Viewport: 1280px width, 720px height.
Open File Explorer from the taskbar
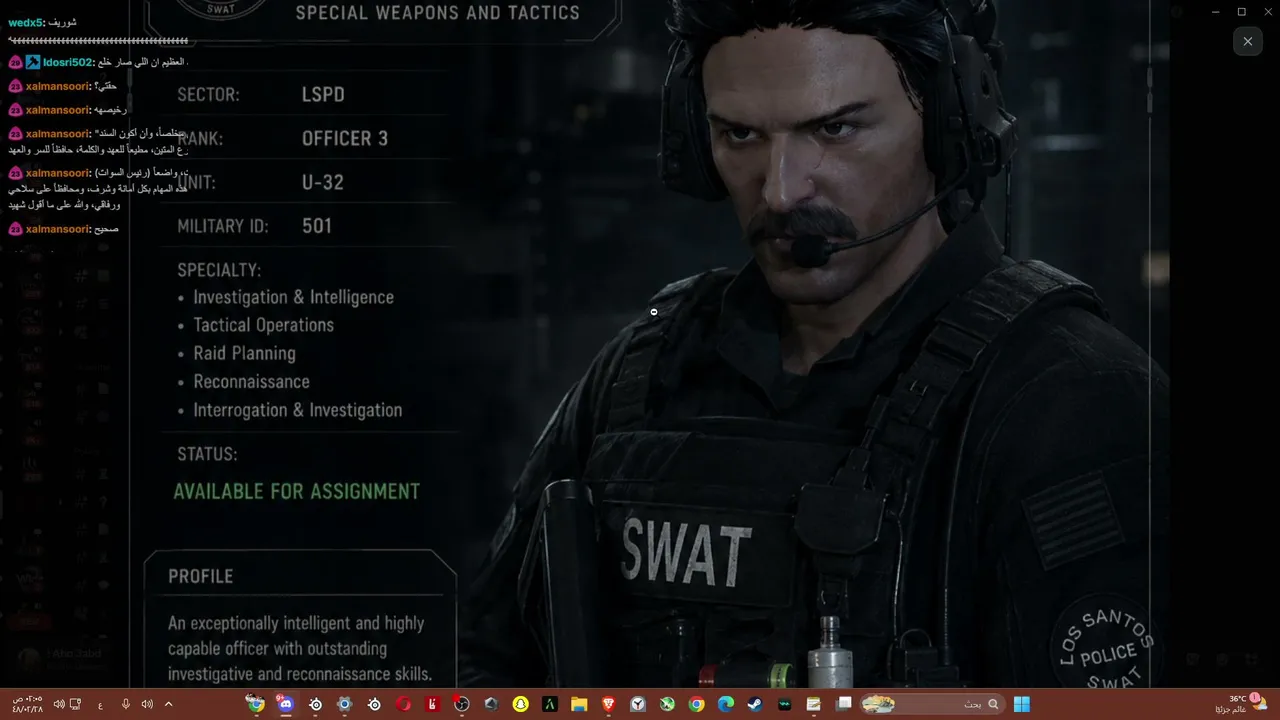579,704
